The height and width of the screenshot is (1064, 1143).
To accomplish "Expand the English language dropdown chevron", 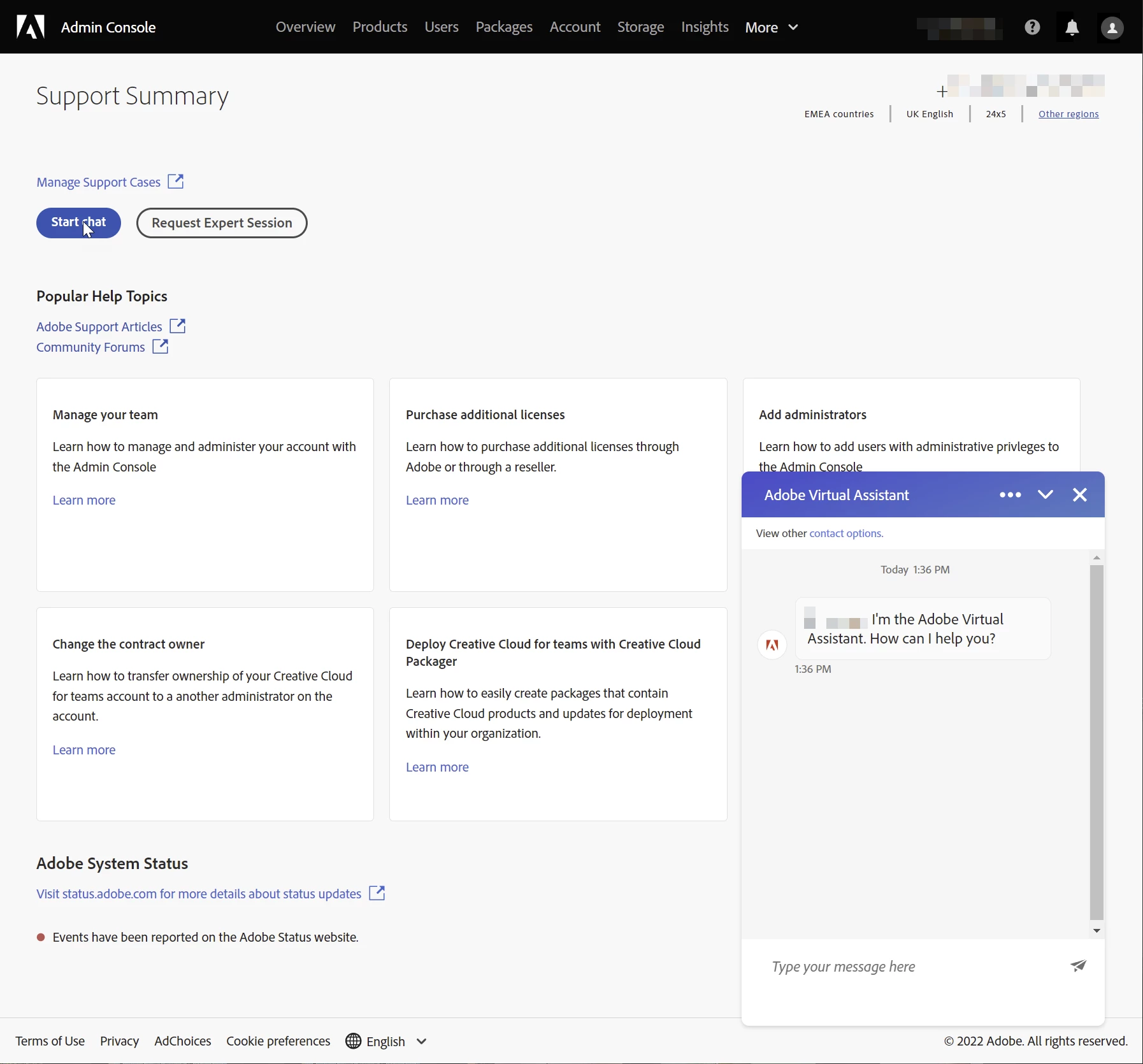I will 421,1042.
